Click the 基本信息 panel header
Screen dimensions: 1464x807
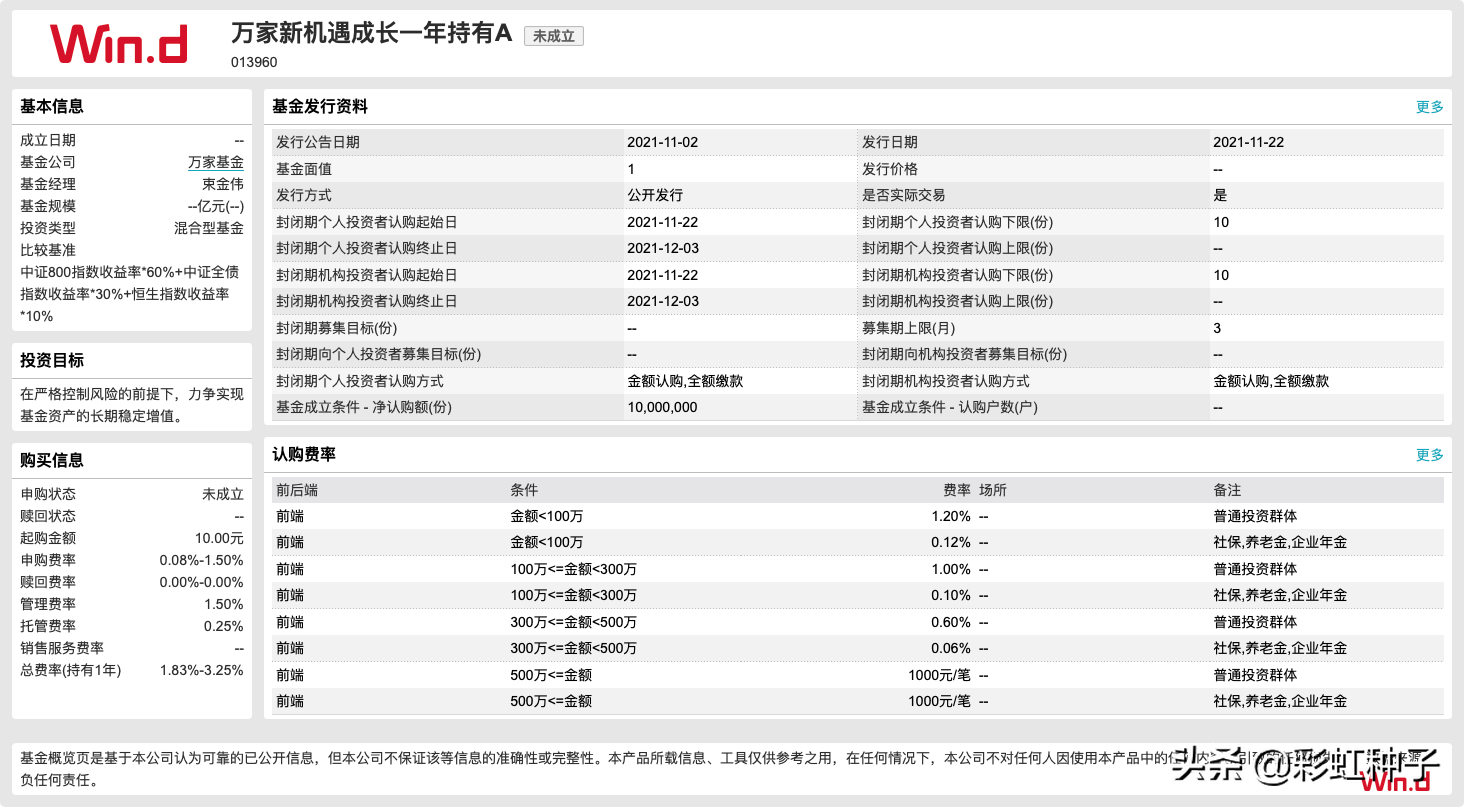tap(52, 106)
